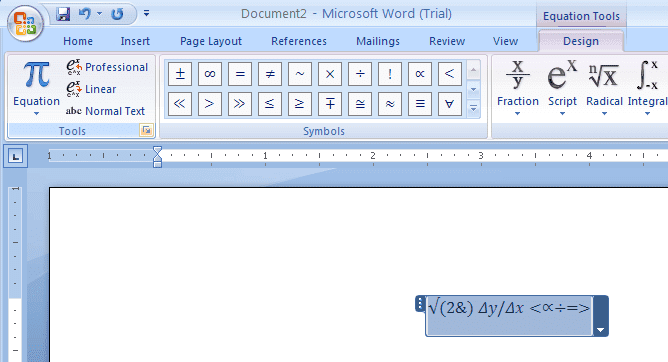Open the Page Layout tab
This screenshot has width=668, height=362.
tap(211, 41)
